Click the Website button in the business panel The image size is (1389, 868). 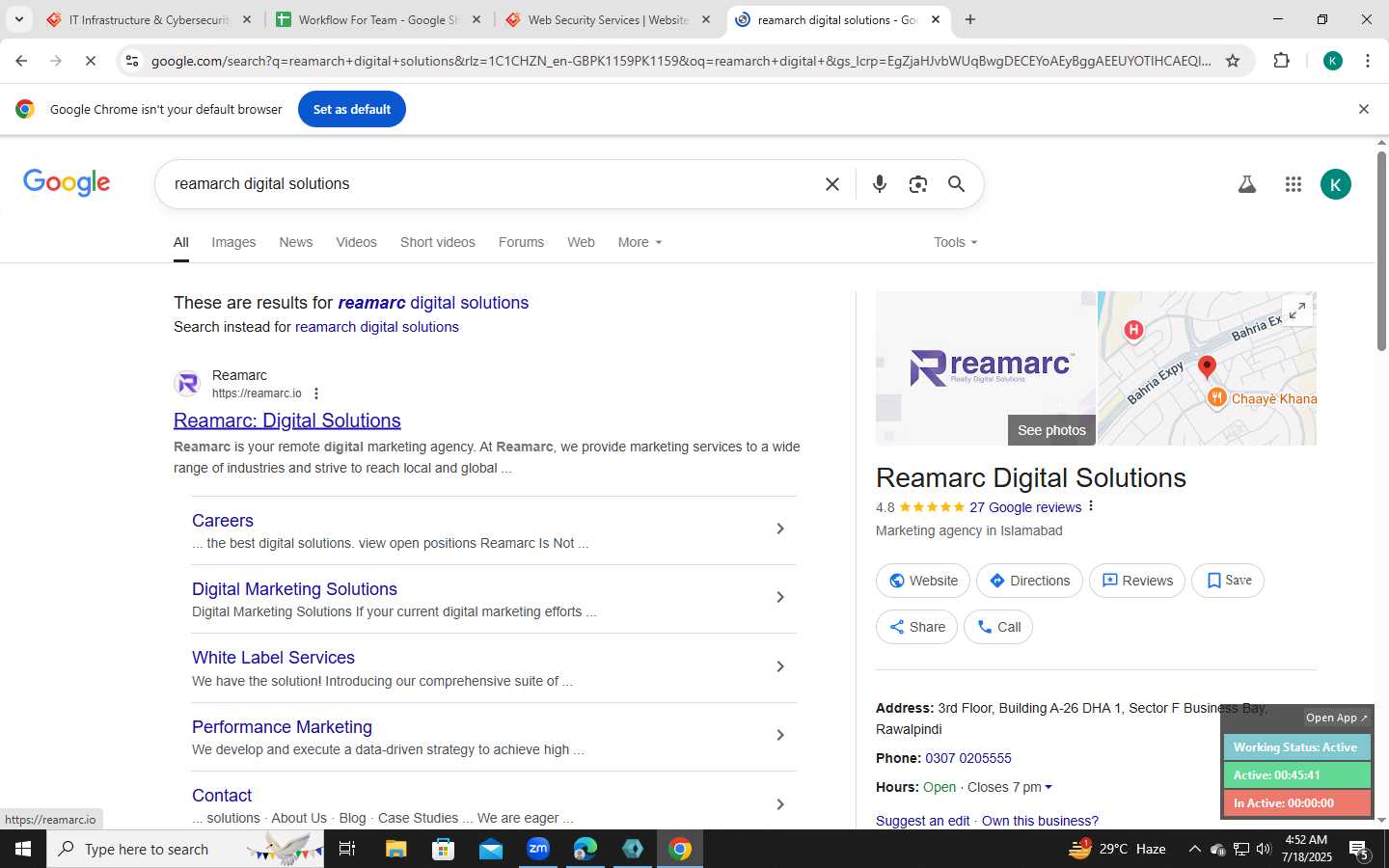pos(923,581)
